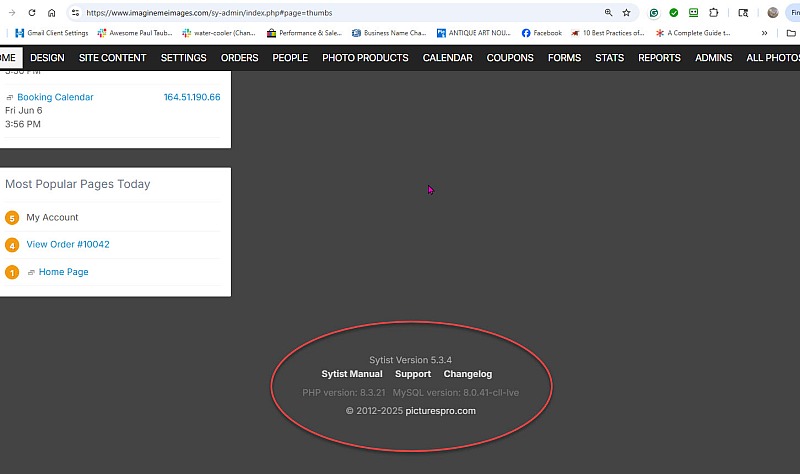Open ANTIQUE ART NOU bookmark
800x474 pixels.
point(473,33)
